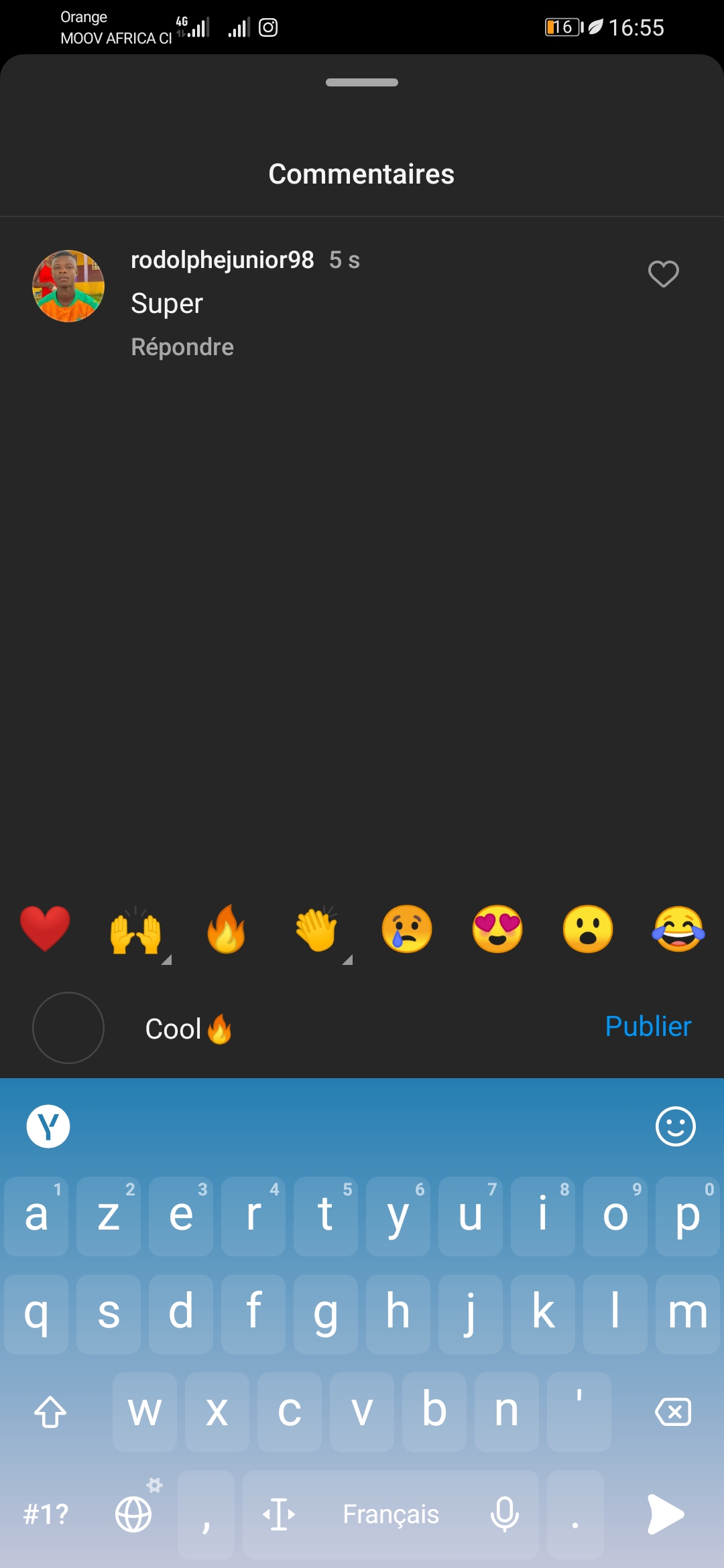724x1568 pixels.
Task: Insert the tears of joy emoji
Action: [x=678, y=929]
